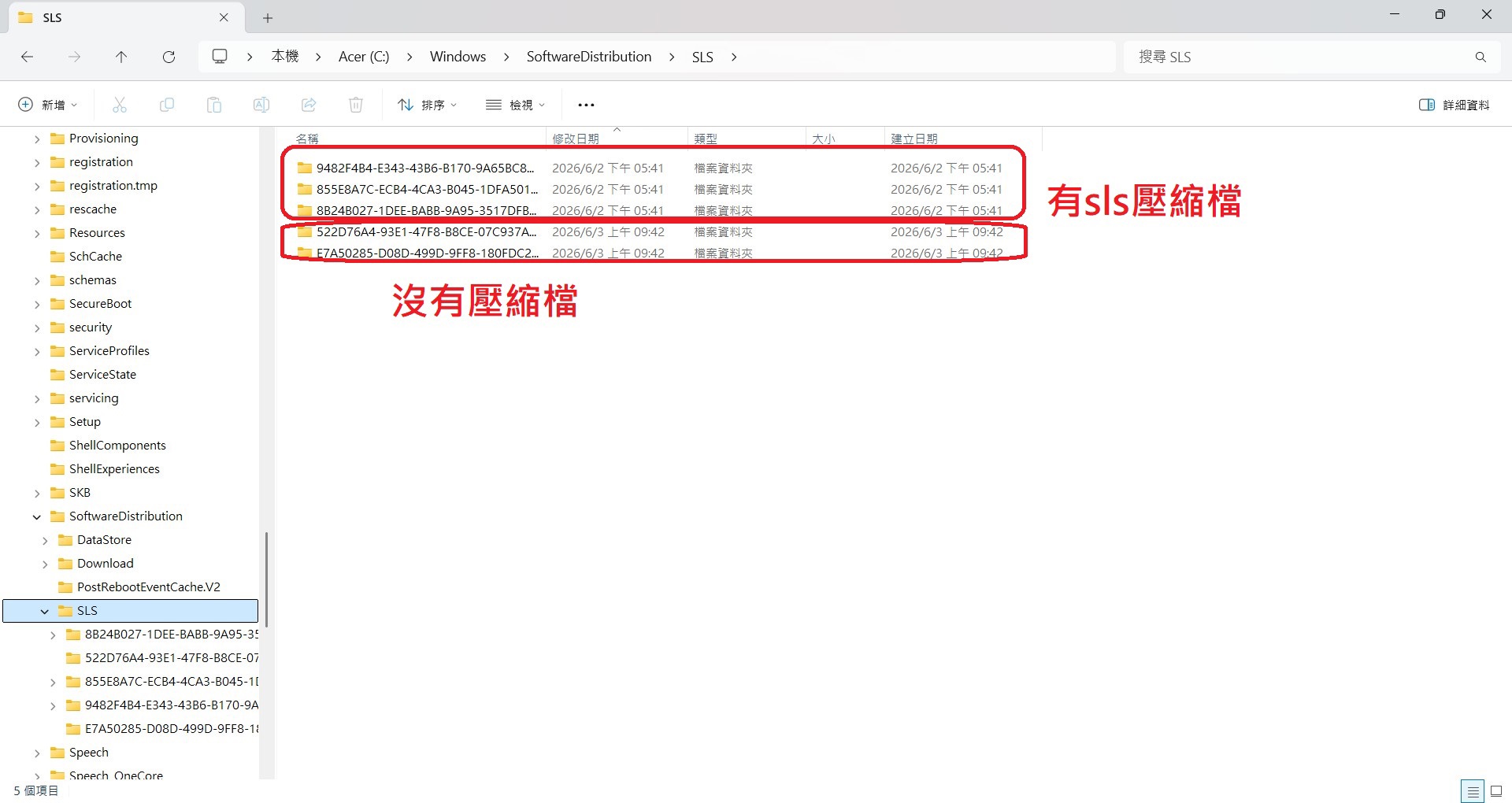Image resolution: width=1512 pixels, height=803 pixels.
Task: Expand the SecureBoot tree node
Action: pos(37,304)
